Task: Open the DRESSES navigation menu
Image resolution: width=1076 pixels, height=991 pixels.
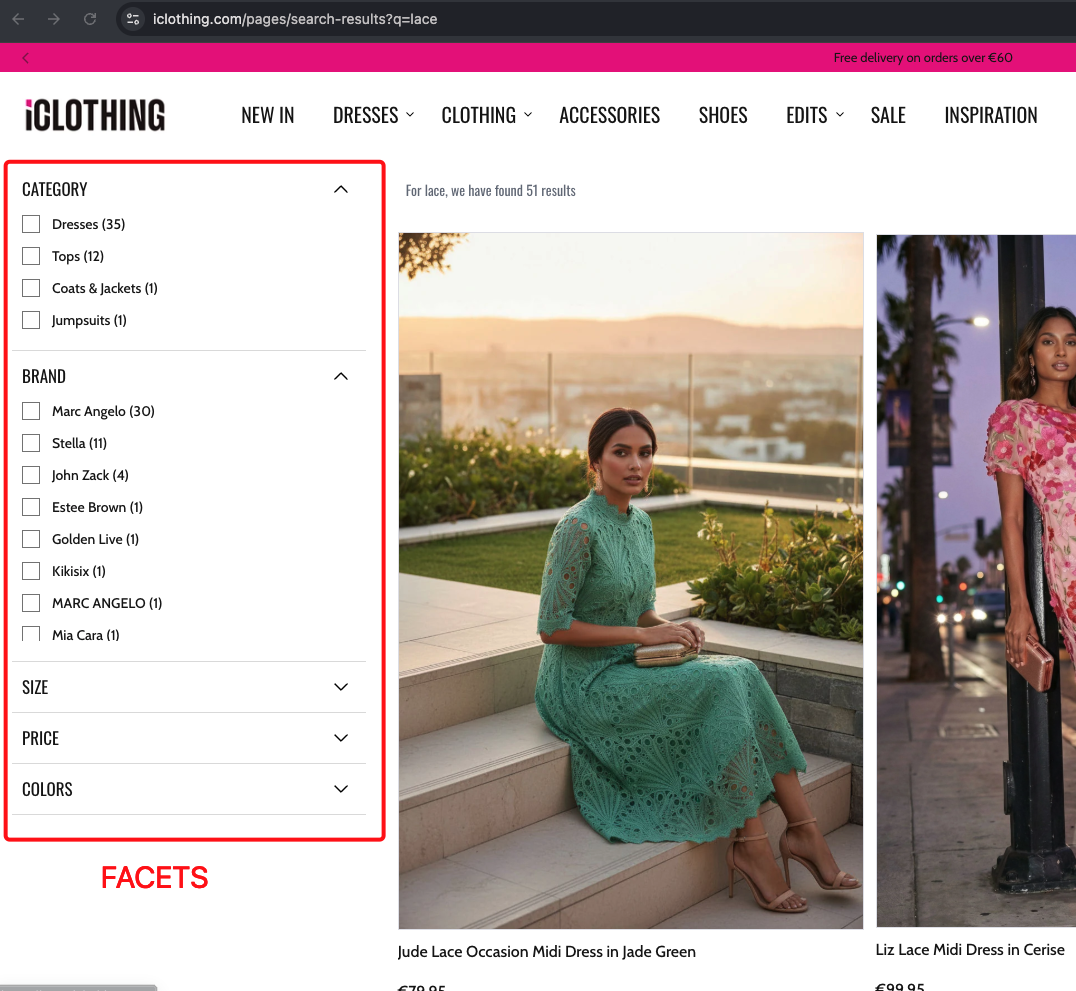Action: coord(366,115)
